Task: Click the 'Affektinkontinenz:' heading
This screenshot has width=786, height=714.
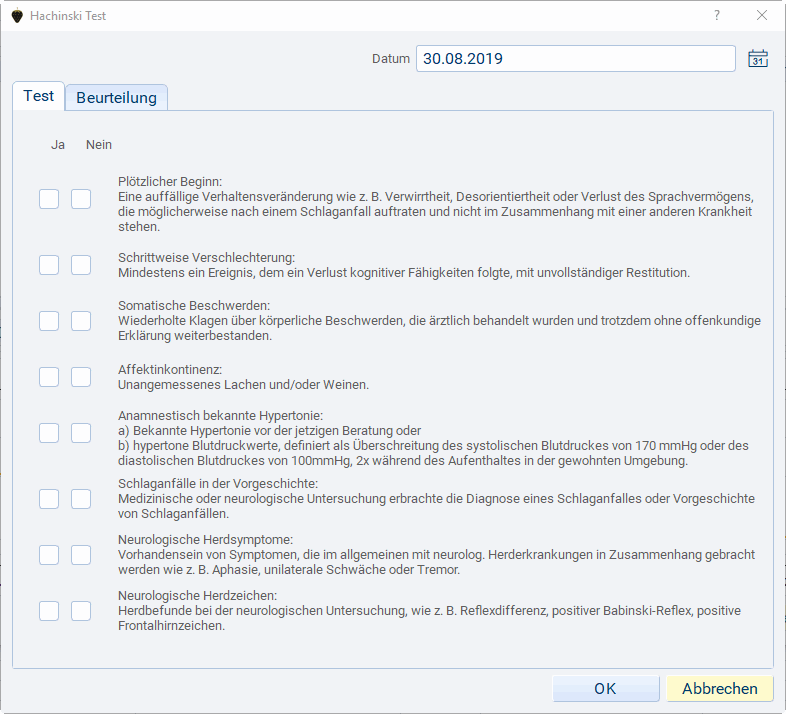Action: pyautogui.click(x=170, y=370)
